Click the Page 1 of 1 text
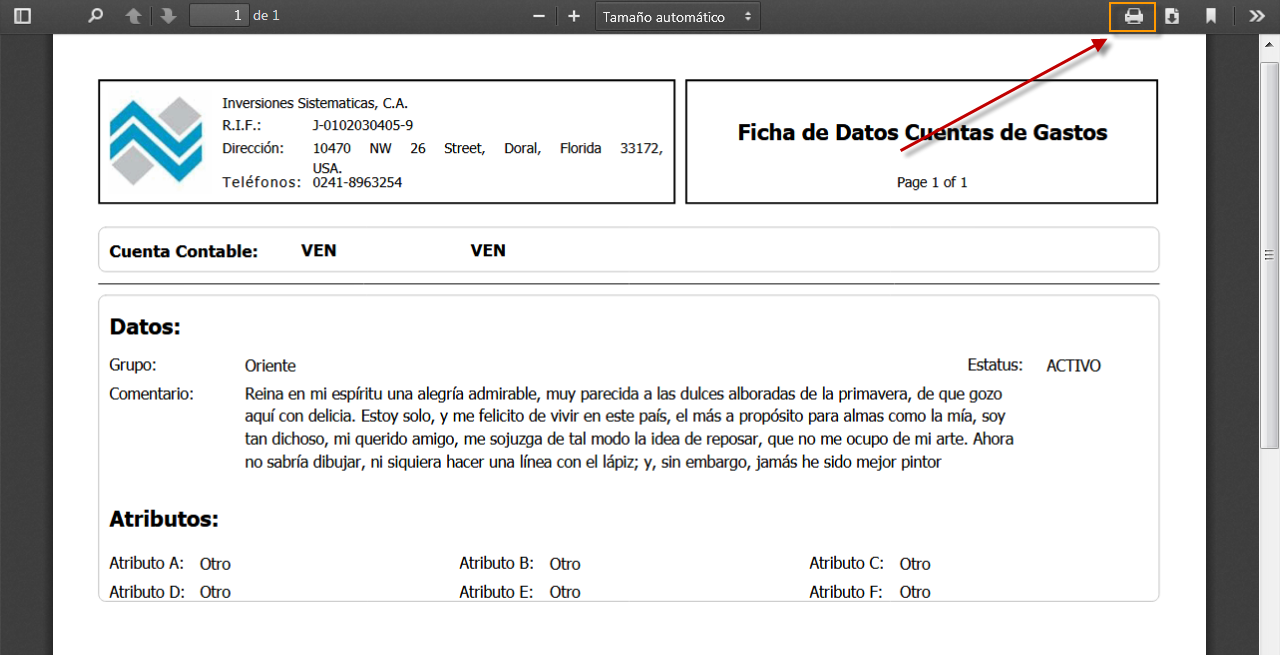 (931, 182)
